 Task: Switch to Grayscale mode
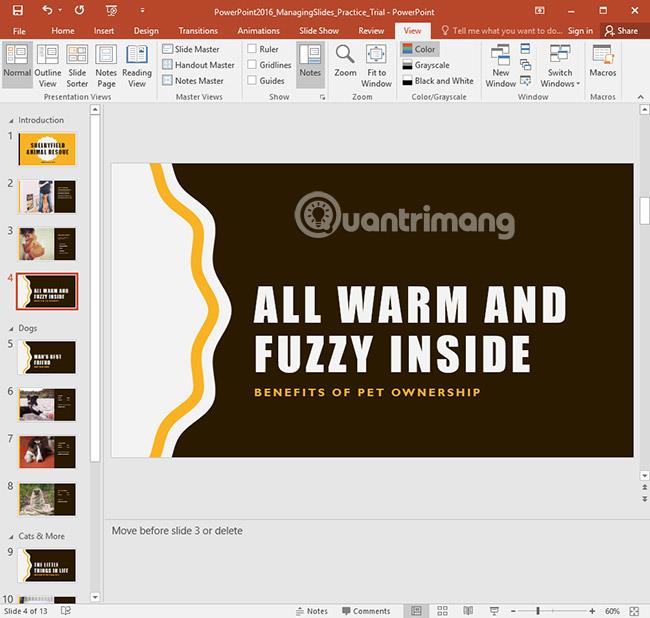[x=426, y=65]
